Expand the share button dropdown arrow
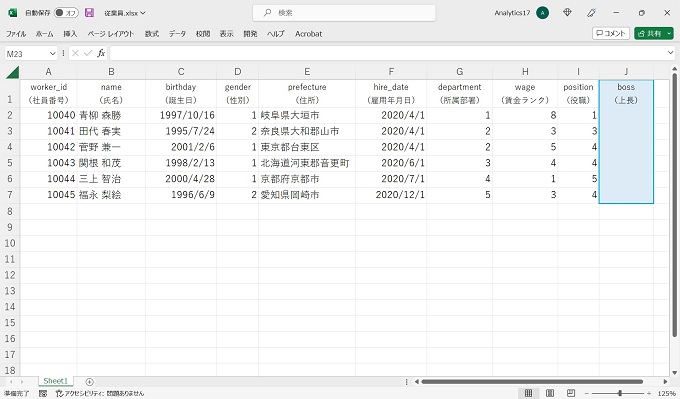 [x=669, y=33]
